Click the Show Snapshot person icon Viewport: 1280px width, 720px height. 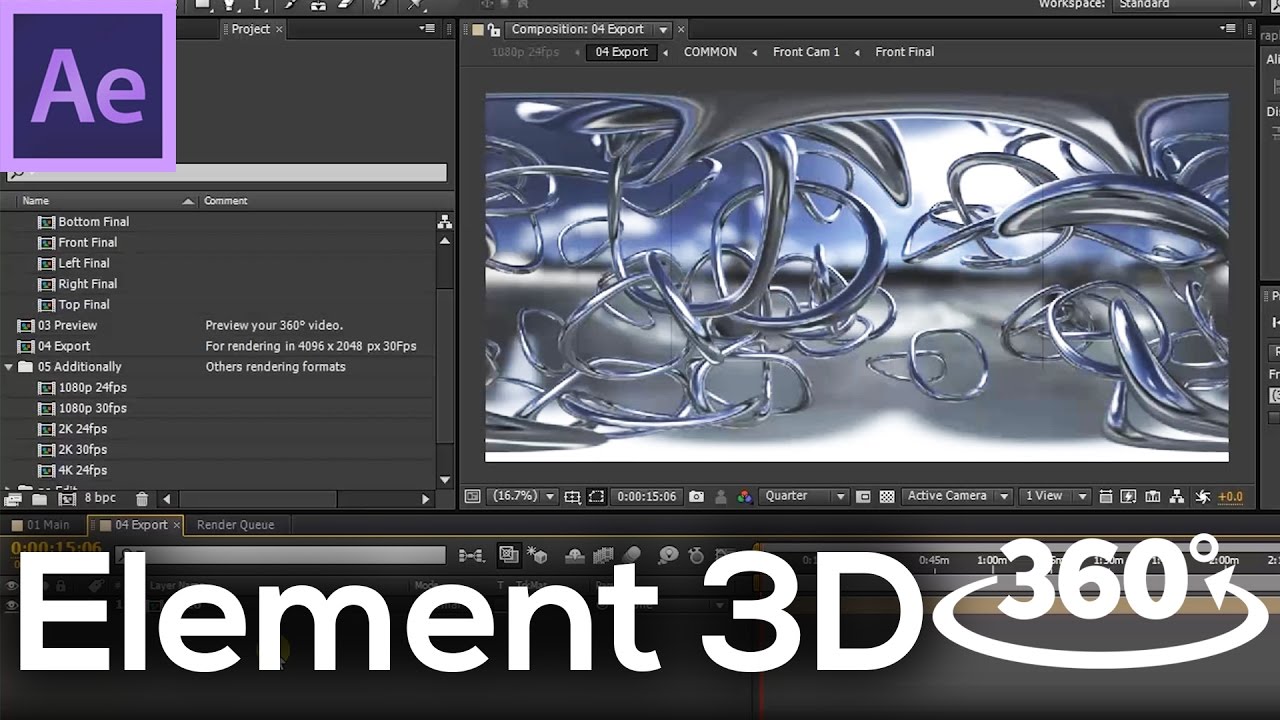[720, 496]
